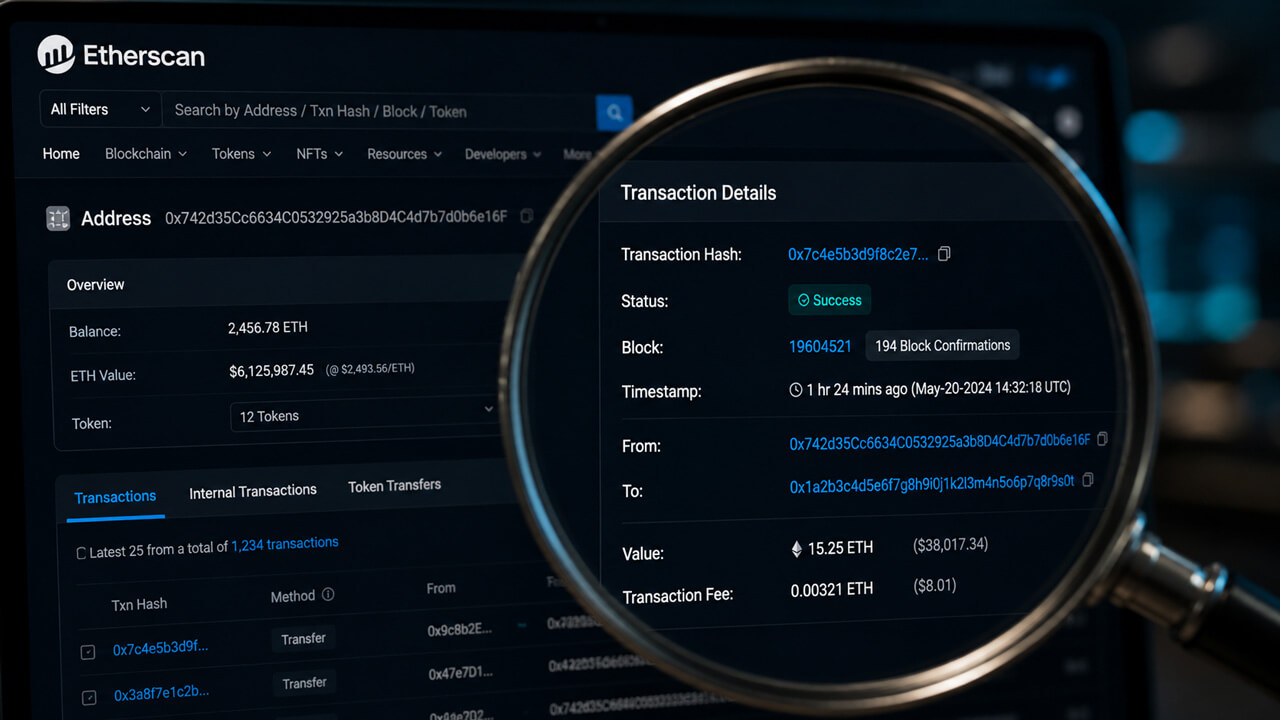Click the Txn Hash column header
The width and height of the screenshot is (1280, 720).
(139, 604)
